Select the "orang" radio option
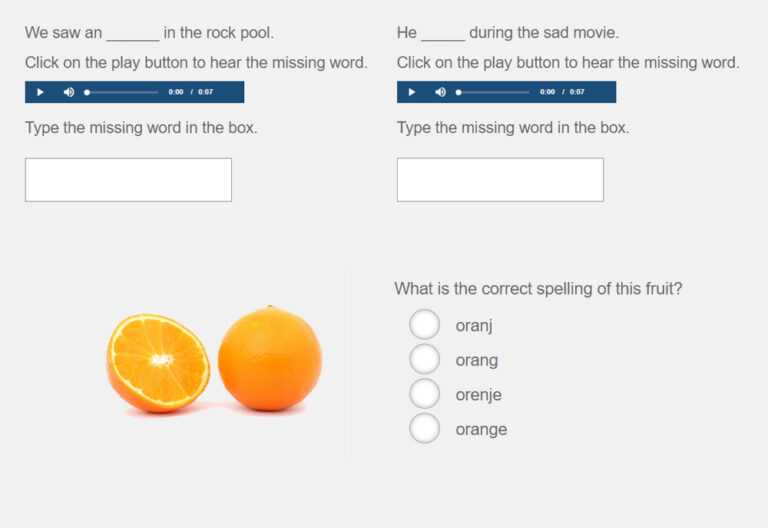 point(425,359)
